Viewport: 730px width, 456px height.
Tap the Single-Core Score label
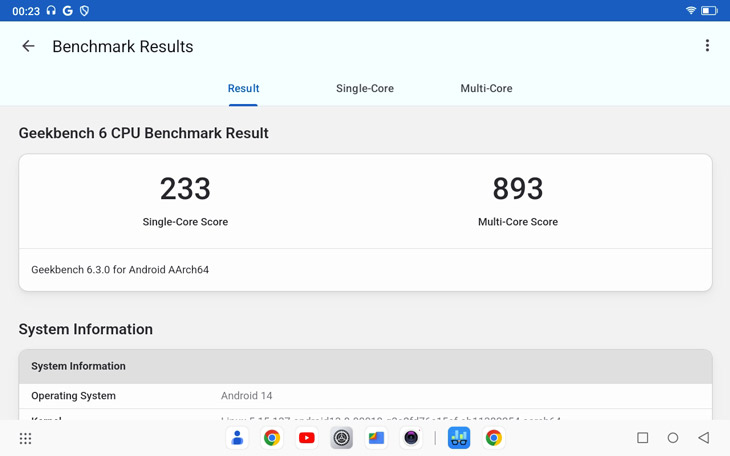tap(185, 222)
